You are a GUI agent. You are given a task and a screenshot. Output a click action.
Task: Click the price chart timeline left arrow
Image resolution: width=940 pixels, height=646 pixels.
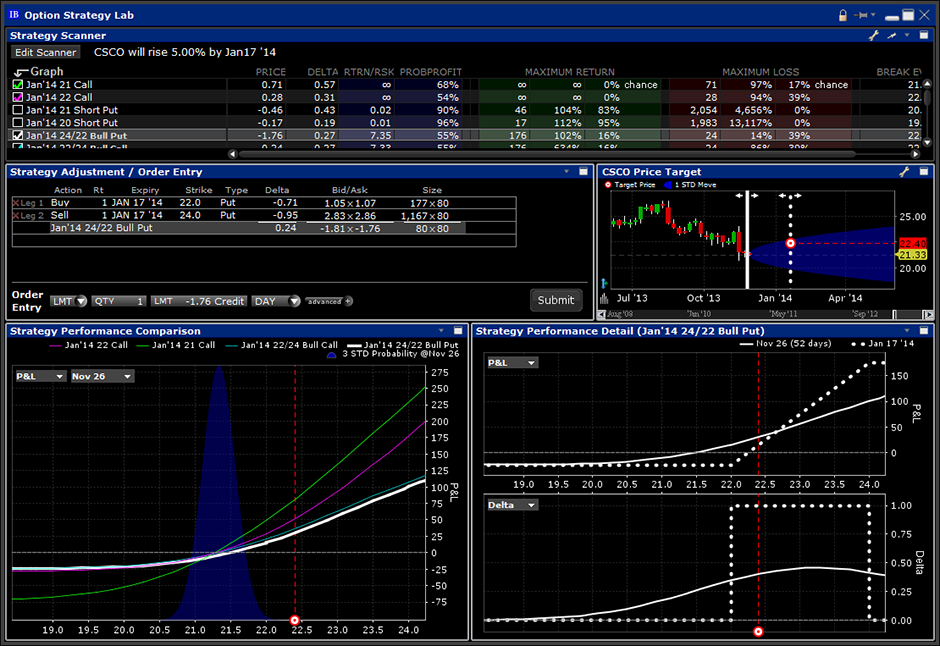click(x=602, y=314)
